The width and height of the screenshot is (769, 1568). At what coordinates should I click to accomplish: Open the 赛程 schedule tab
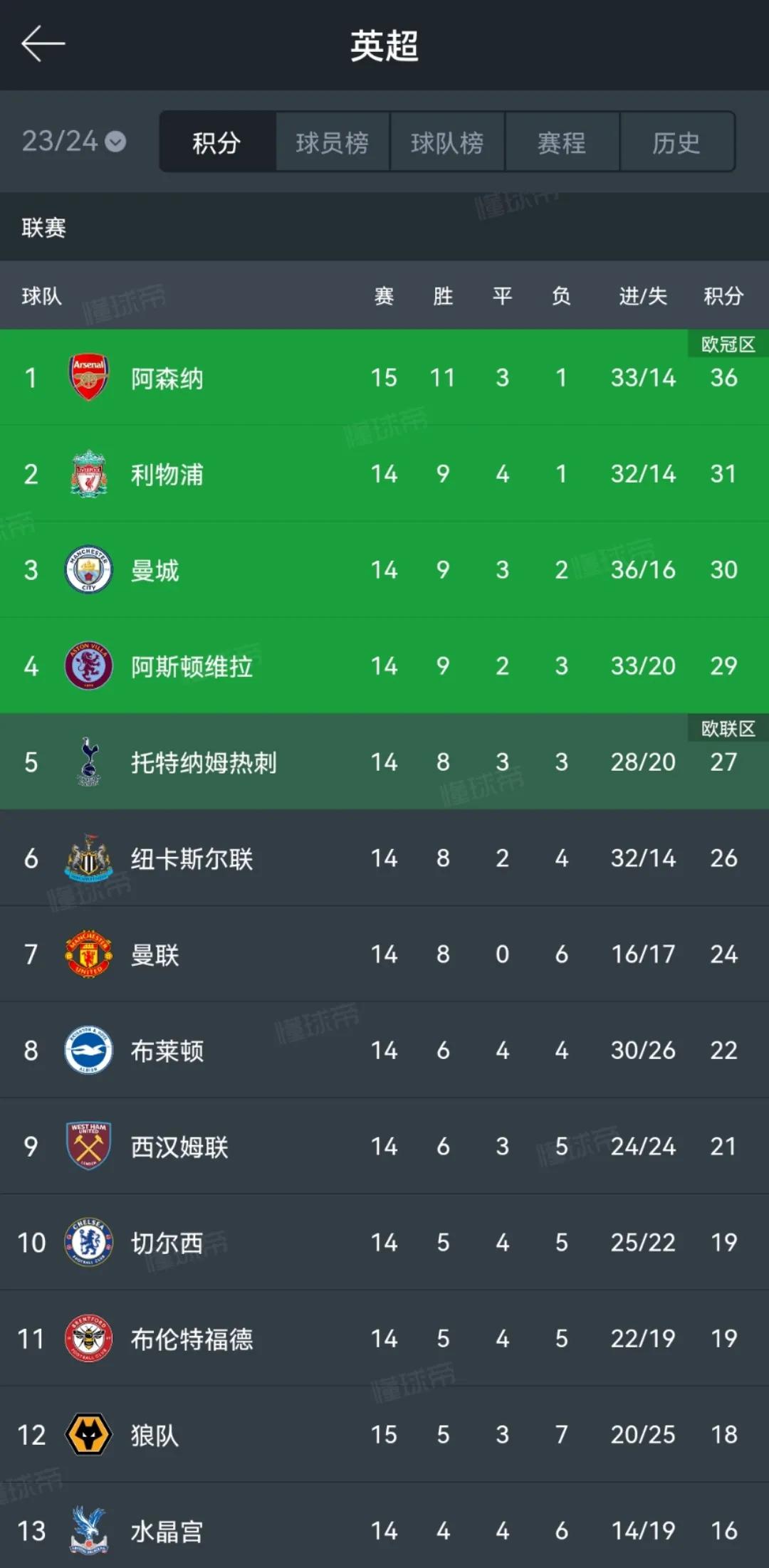point(562,142)
